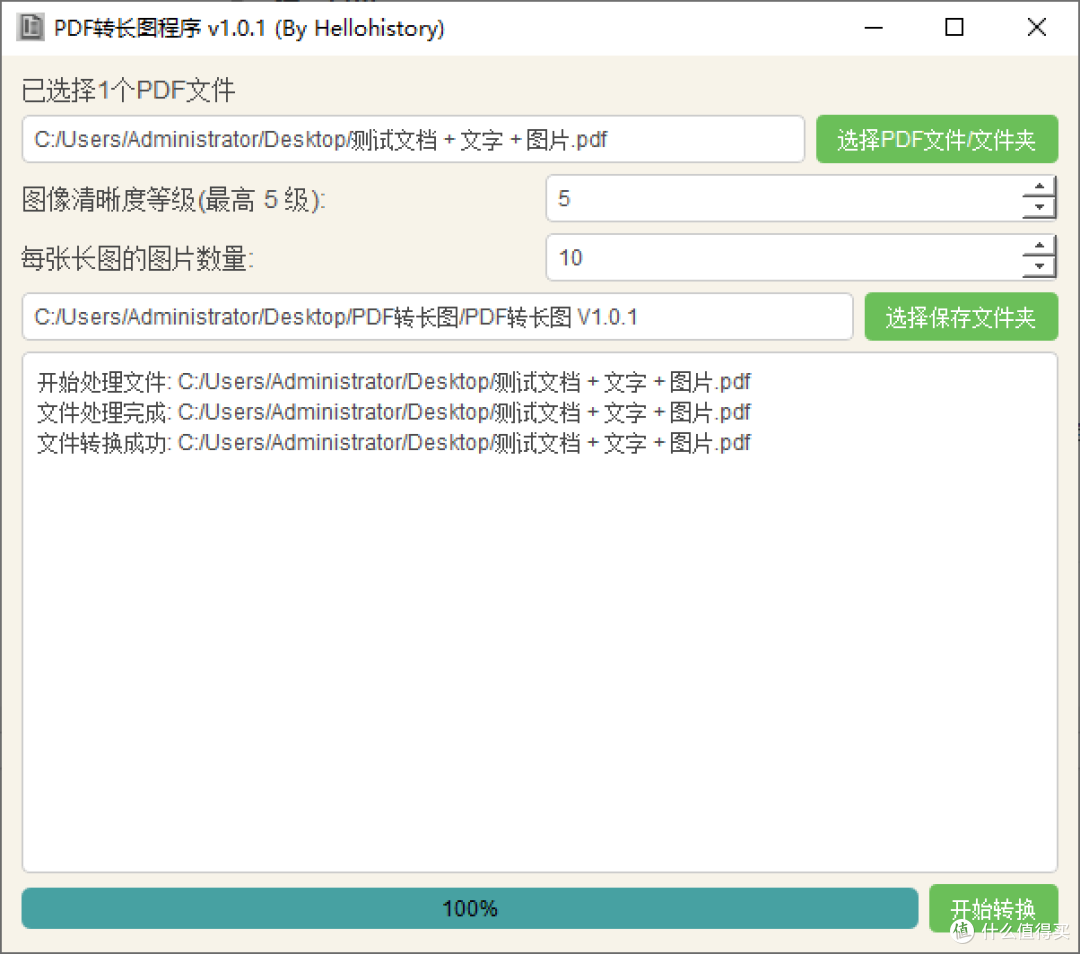Decrease the images-per-long-image count with the down arrow
Viewport: 1080px width, 954px height.
point(1039,268)
